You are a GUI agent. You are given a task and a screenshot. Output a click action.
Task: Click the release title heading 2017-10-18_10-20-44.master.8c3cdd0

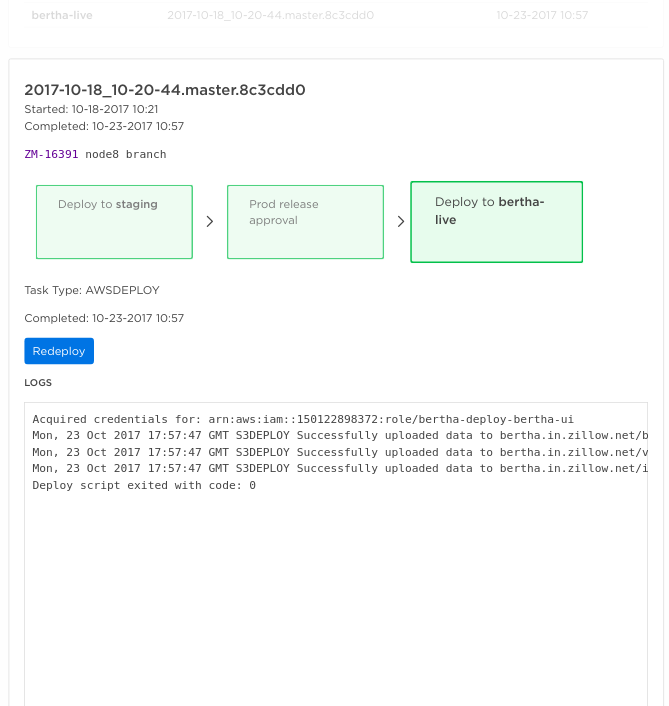tap(165, 90)
